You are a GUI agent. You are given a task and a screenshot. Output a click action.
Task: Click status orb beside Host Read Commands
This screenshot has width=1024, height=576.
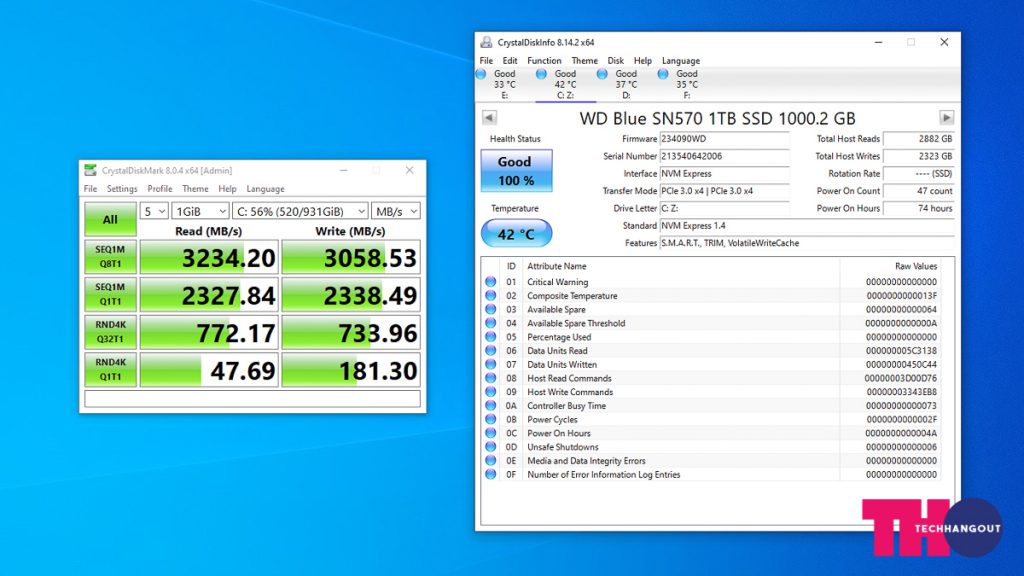(x=490, y=377)
